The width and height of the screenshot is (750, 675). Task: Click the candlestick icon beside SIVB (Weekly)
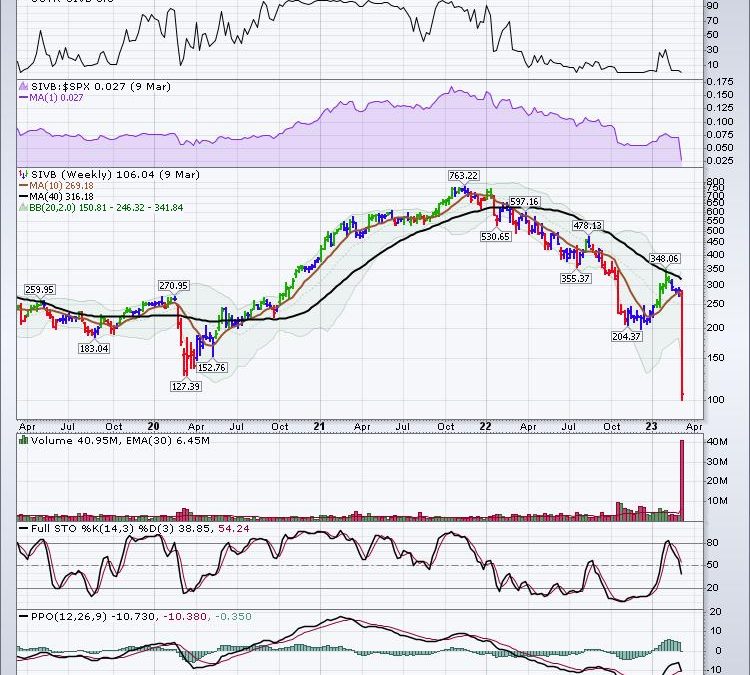pyautogui.click(x=23, y=175)
